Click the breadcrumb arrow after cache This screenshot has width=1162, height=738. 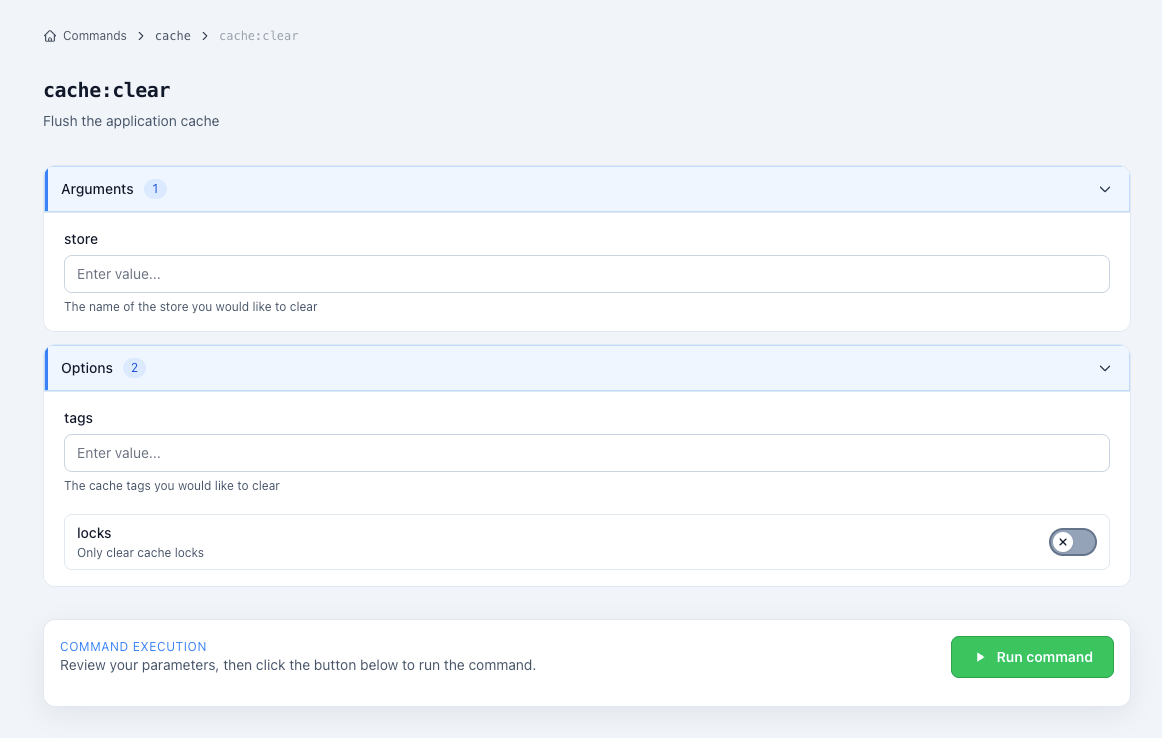pos(205,36)
